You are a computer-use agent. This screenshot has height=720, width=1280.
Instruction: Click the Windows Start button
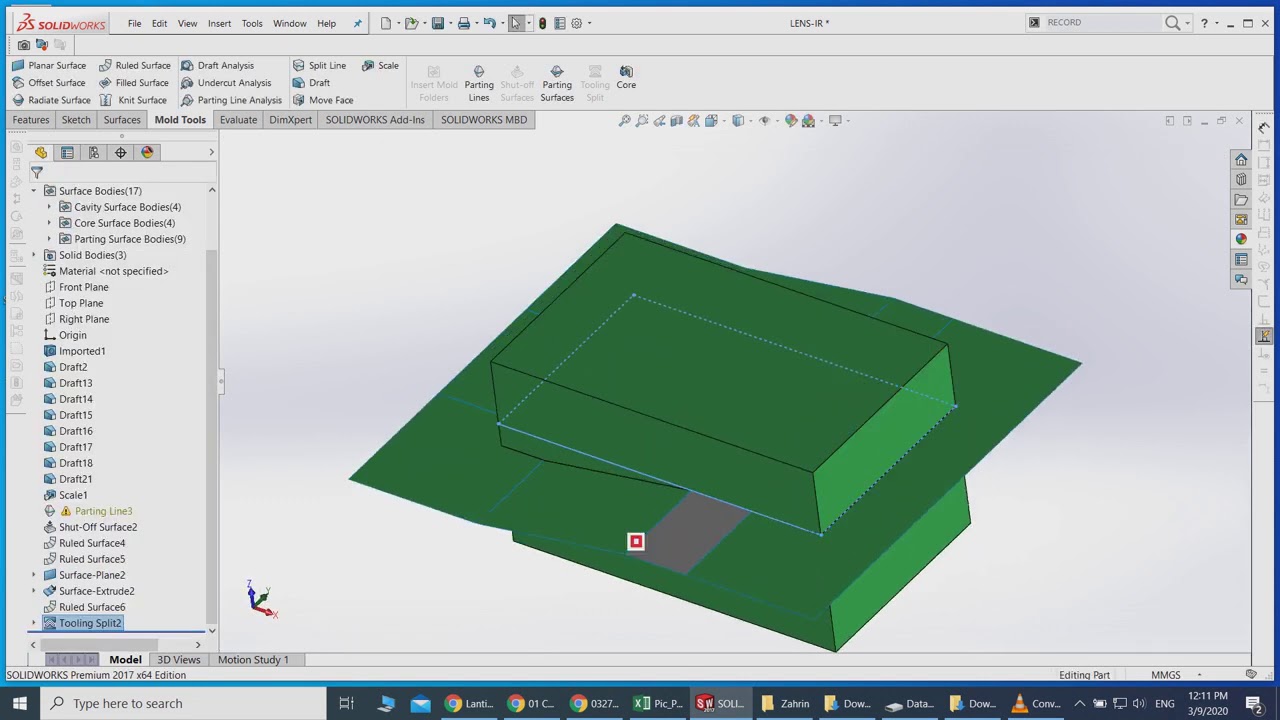(19, 703)
